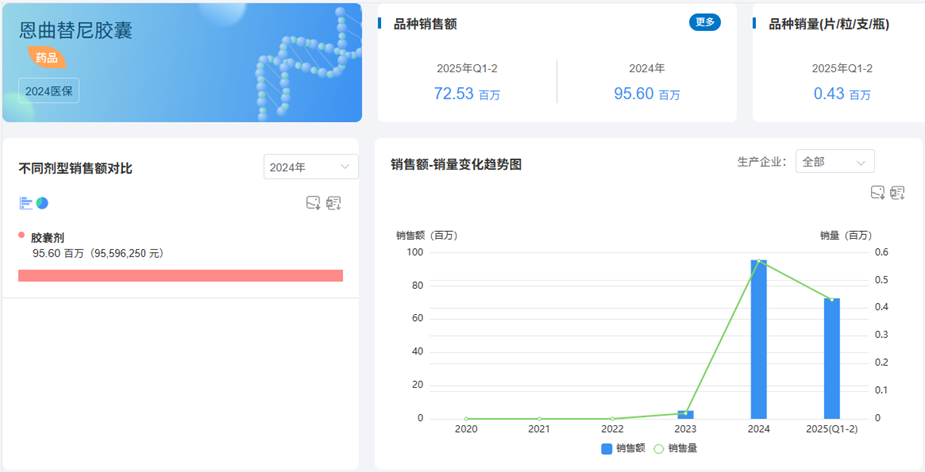This screenshot has width=925, height=472.
Task: Open the 2024年 year dropdown
Action: click(311, 167)
